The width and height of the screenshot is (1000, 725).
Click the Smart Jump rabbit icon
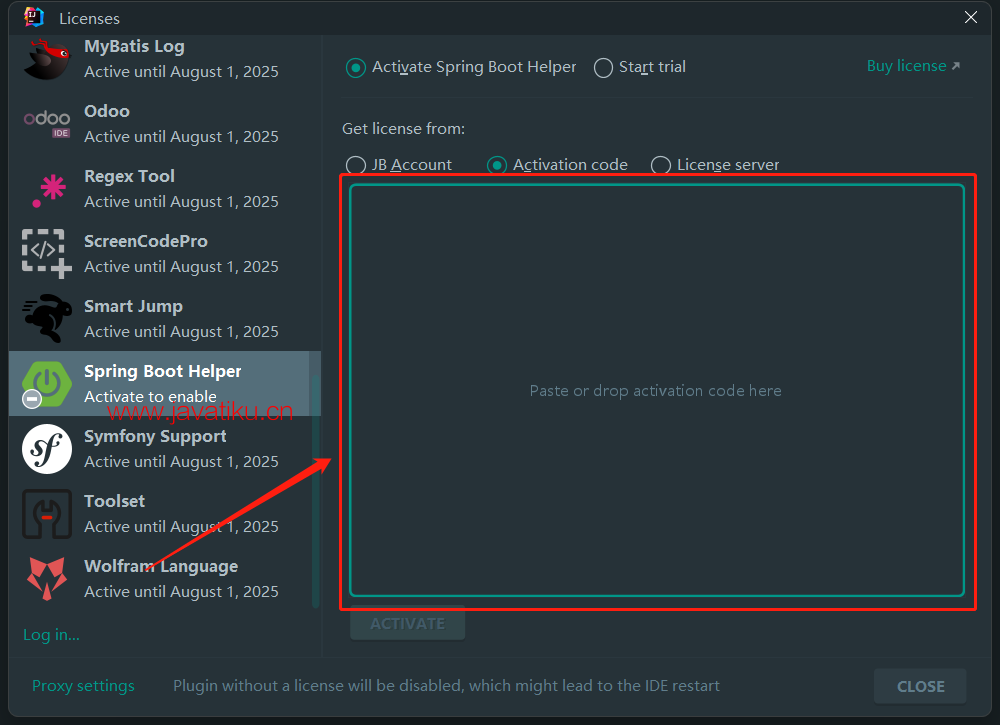click(x=47, y=318)
